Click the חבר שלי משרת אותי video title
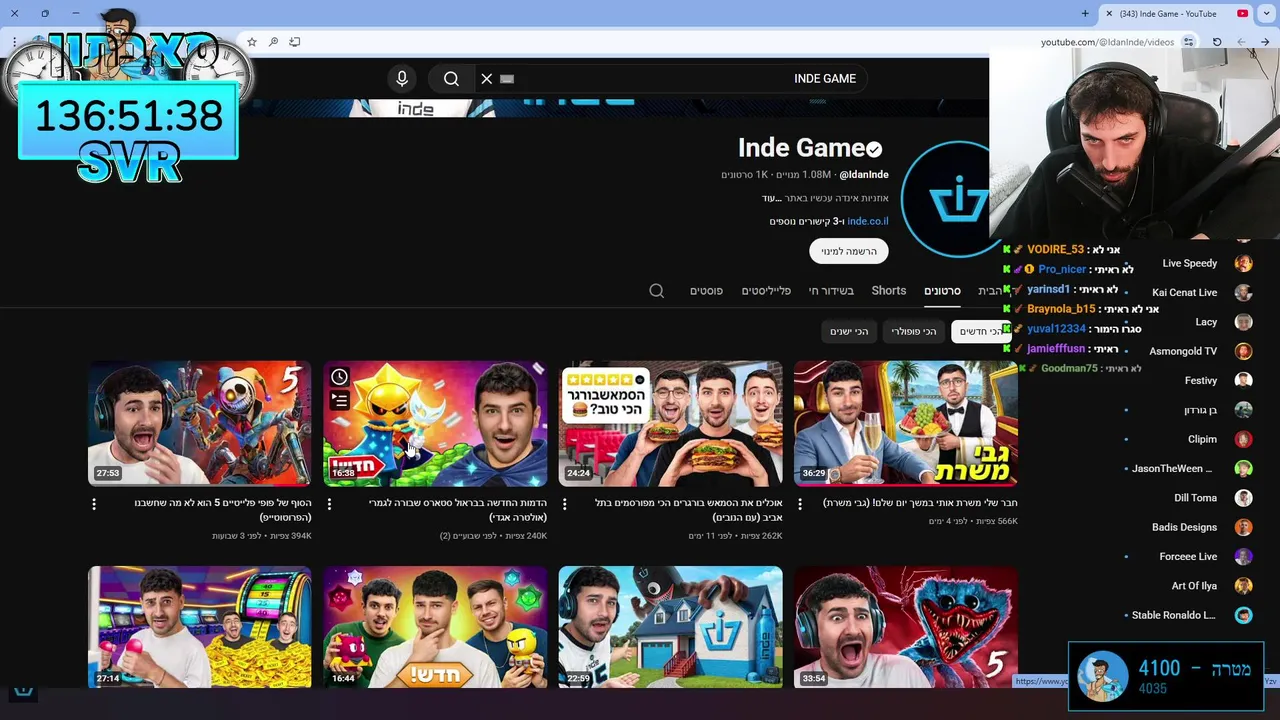The height and width of the screenshot is (720, 1280). click(x=920, y=503)
